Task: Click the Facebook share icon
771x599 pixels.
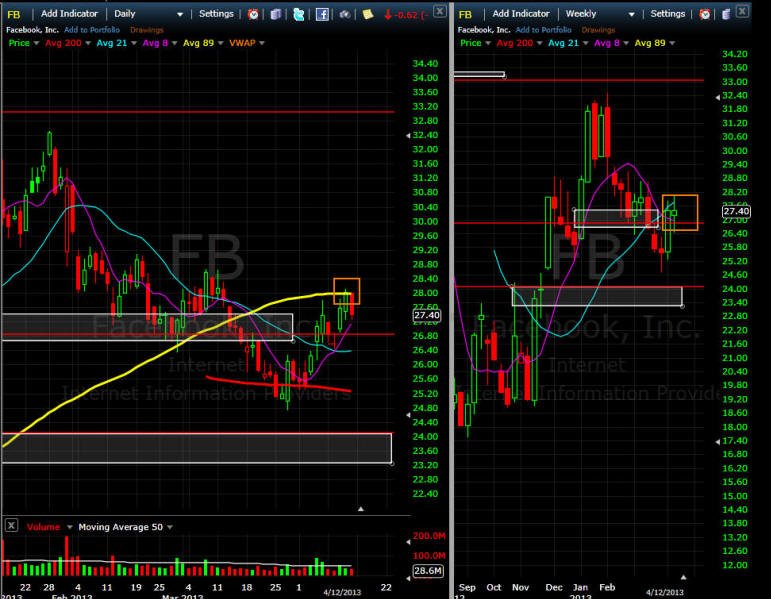Action: click(x=322, y=14)
